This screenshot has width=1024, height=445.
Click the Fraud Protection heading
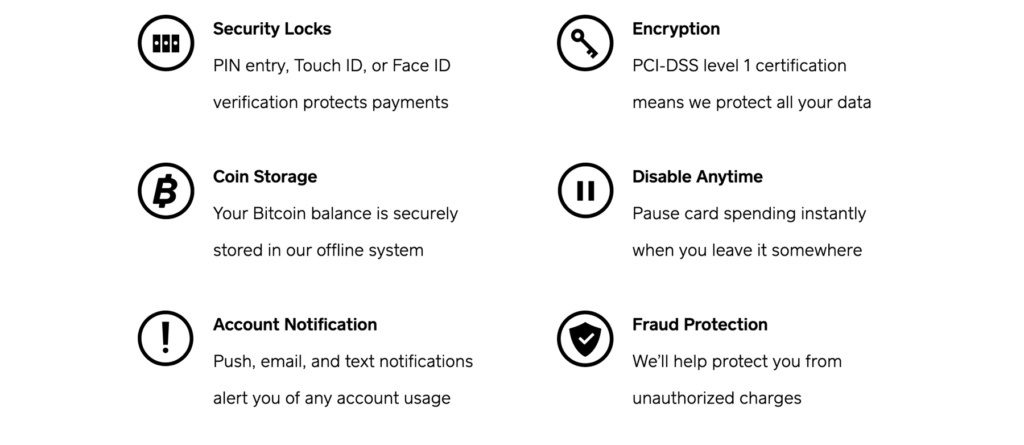point(700,324)
